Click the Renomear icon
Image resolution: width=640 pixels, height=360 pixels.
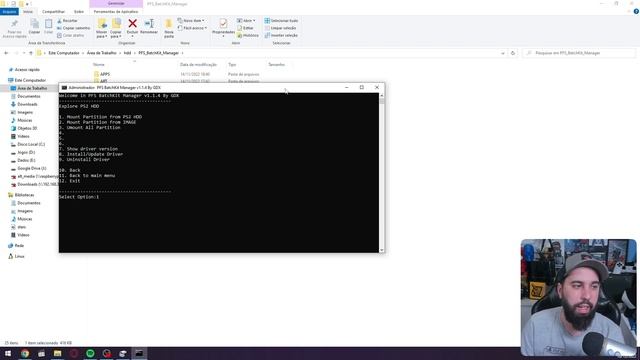point(149,24)
